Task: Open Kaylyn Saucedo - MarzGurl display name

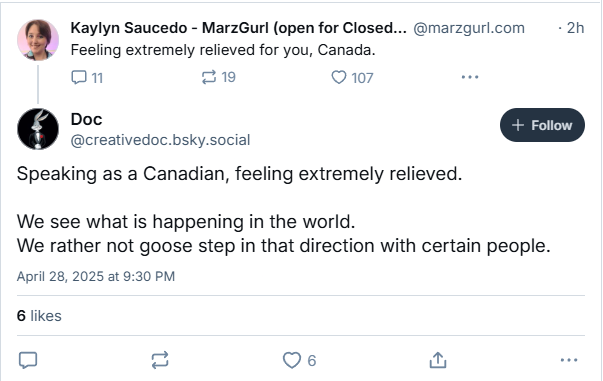Action: tap(238, 28)
